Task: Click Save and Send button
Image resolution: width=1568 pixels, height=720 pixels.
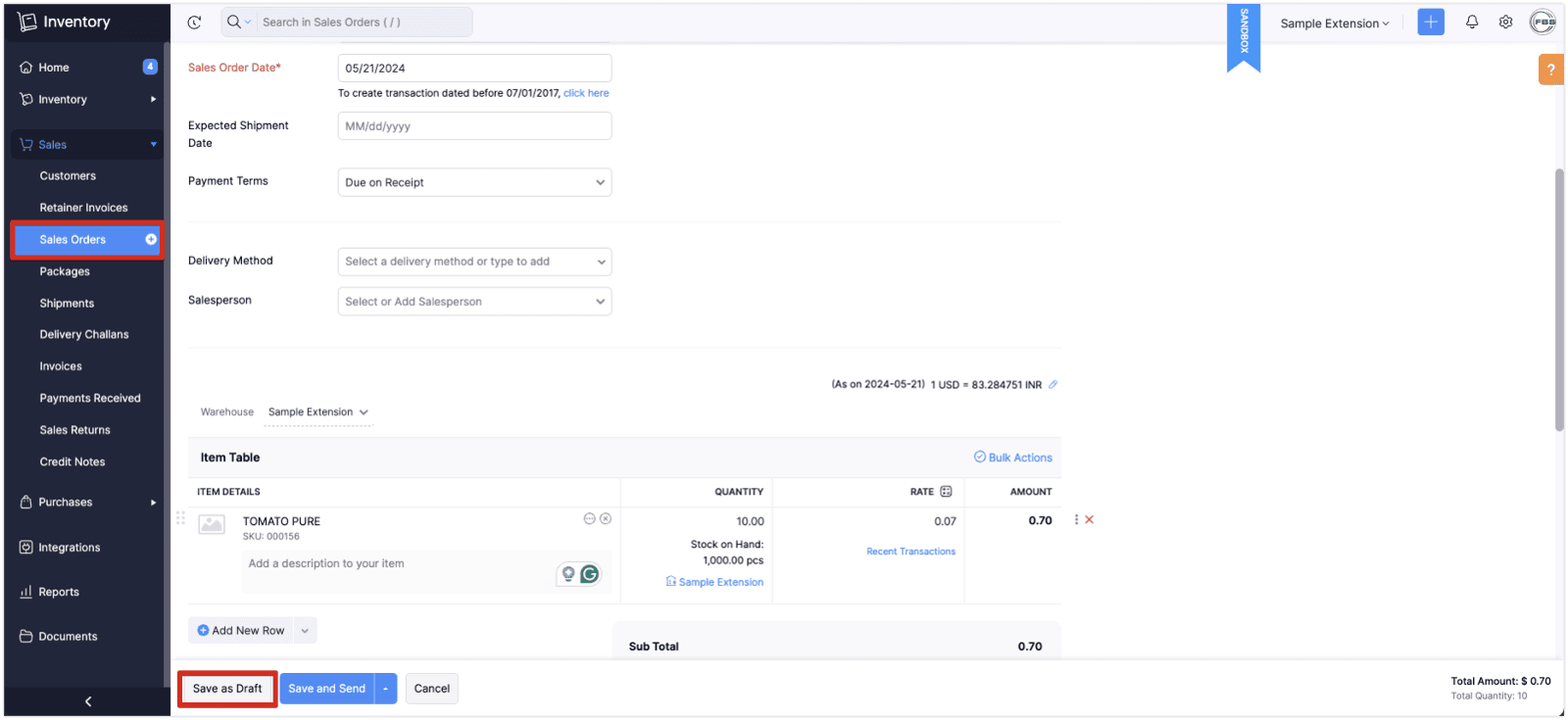Action: click(x=327, y=689)
